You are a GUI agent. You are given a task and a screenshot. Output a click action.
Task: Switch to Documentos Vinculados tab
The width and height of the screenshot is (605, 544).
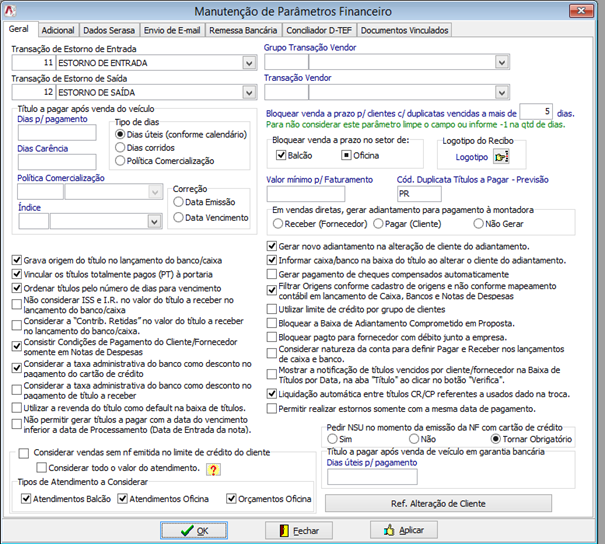coord(404,30)
